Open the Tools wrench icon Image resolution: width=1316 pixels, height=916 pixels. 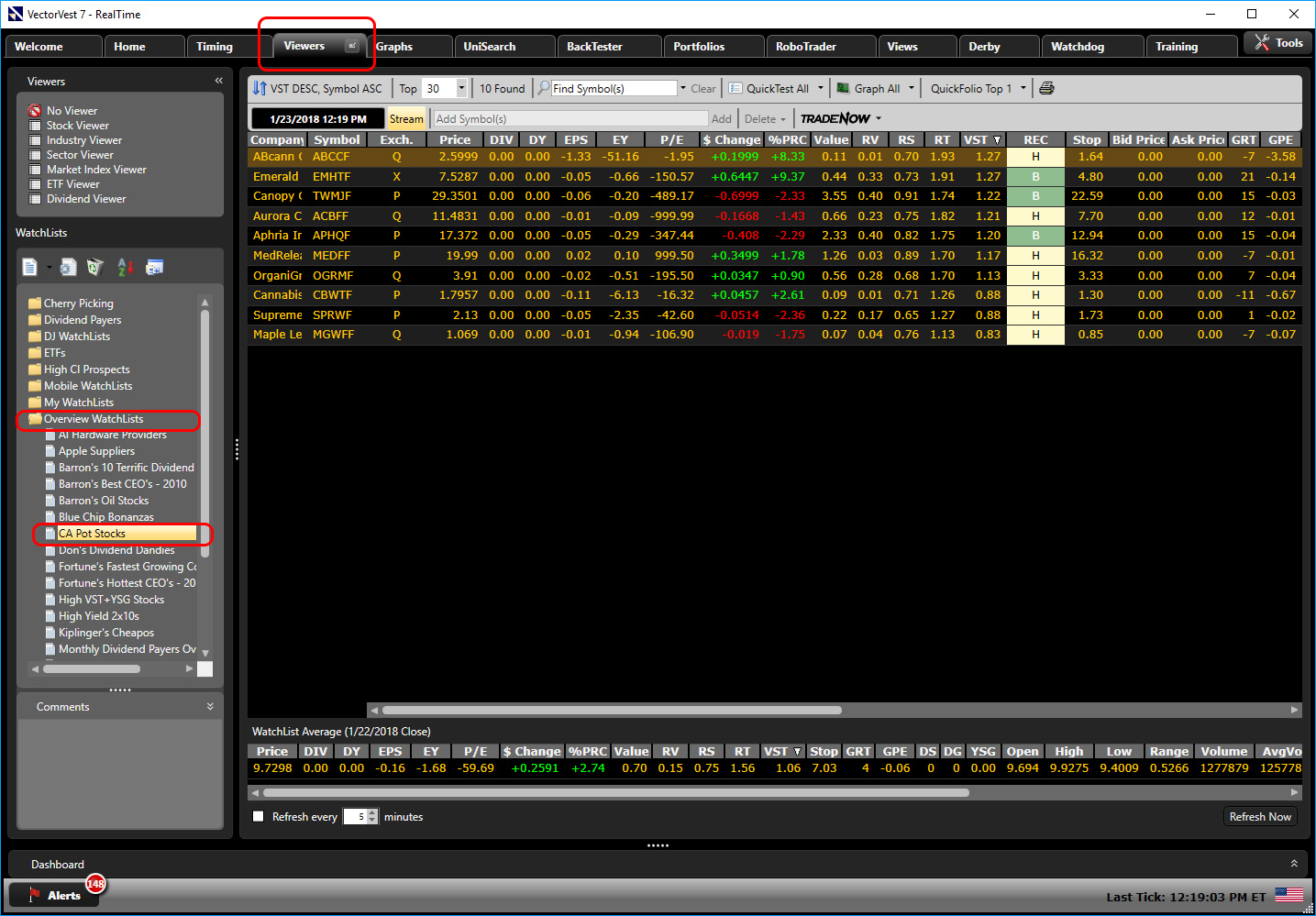pyautogui.click(x=1262, y=43)
